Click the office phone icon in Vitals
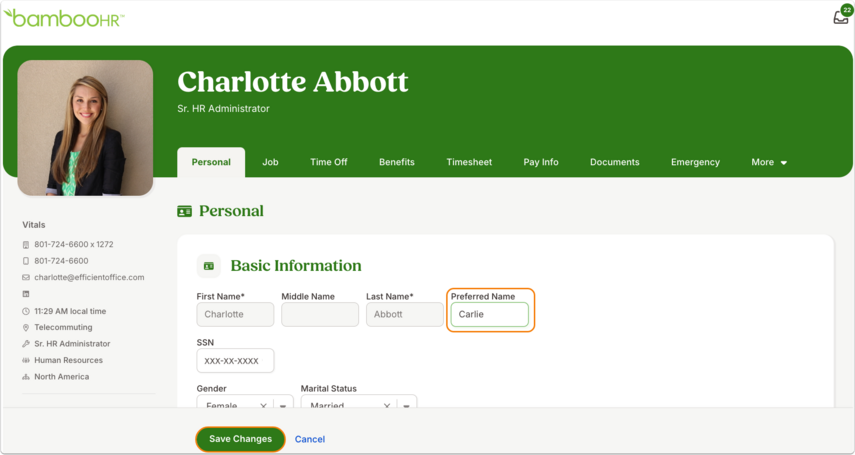This screenshot has width=855, height=455. pyautogui.click(x=26, y=244)
